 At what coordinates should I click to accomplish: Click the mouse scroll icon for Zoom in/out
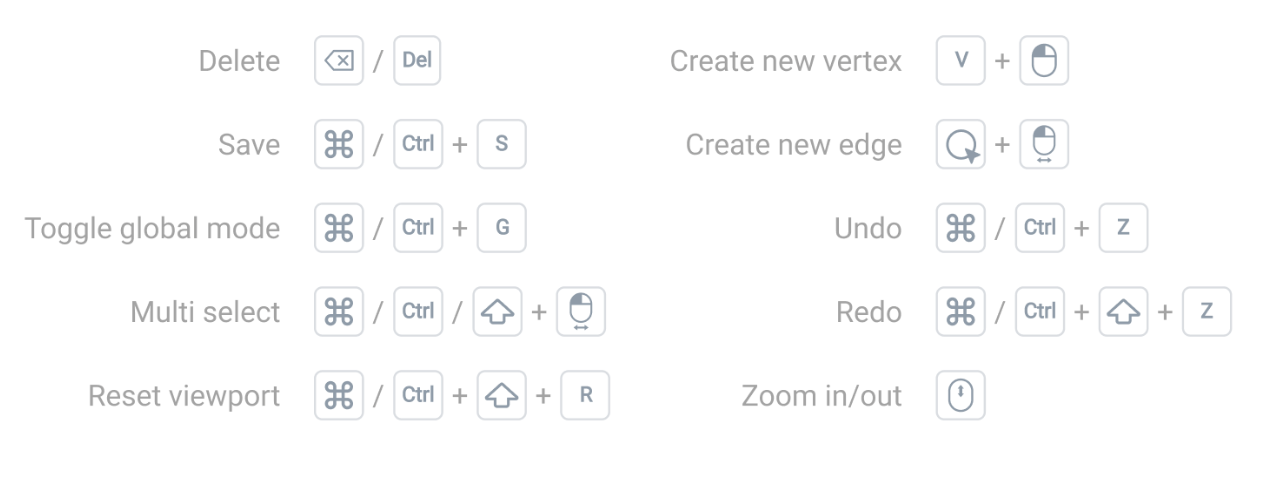(961, 396)
